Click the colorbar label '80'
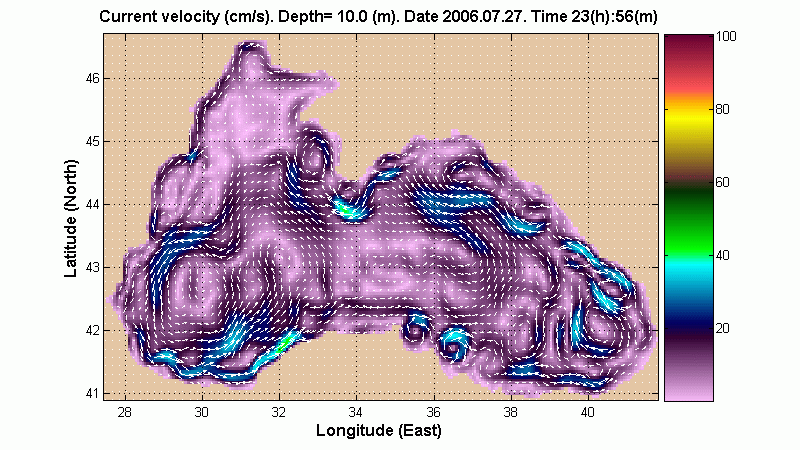The image size is (800, 450). click(x=722, y=109)
